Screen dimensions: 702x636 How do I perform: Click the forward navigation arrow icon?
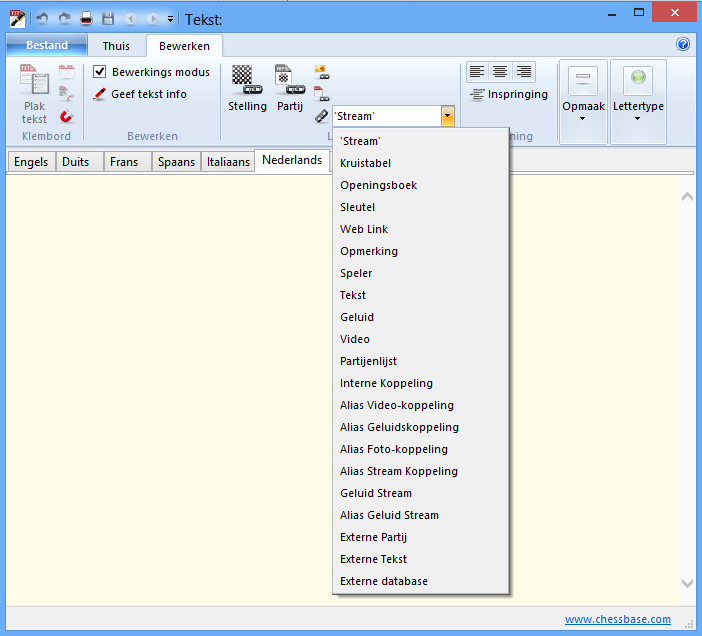coord(153,18)
